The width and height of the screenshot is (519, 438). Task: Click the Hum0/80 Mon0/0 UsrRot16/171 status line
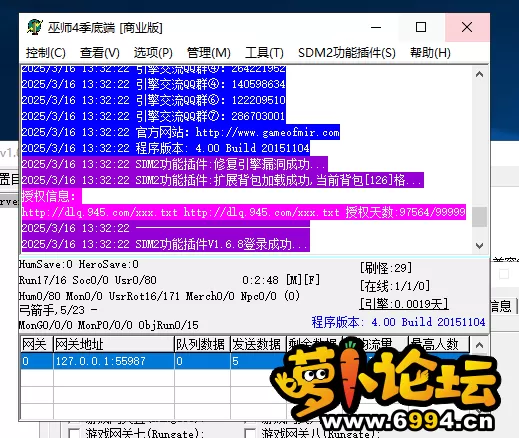point(159,296)
